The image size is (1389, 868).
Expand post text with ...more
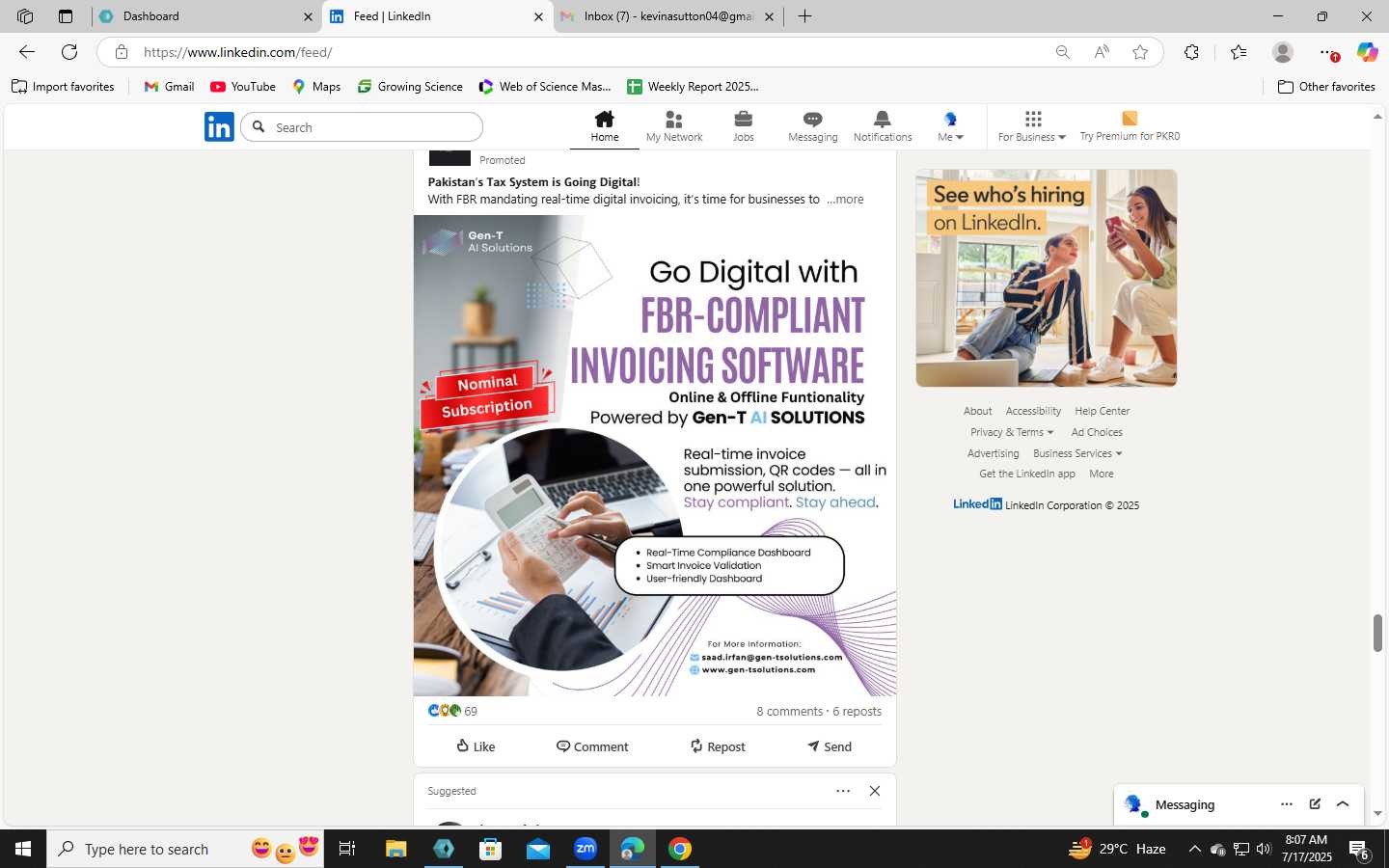coord(845,200)
